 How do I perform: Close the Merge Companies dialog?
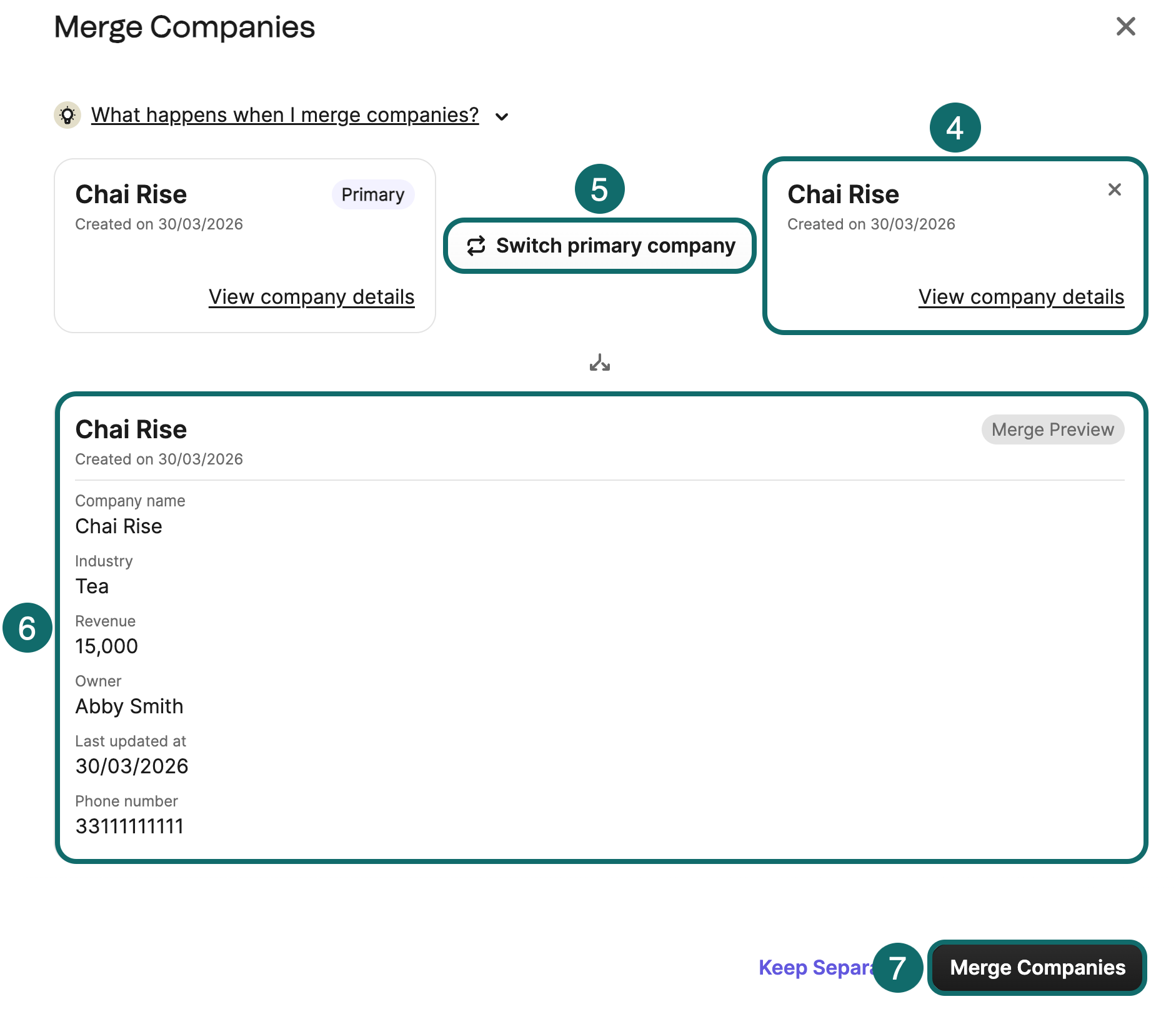1125,26
